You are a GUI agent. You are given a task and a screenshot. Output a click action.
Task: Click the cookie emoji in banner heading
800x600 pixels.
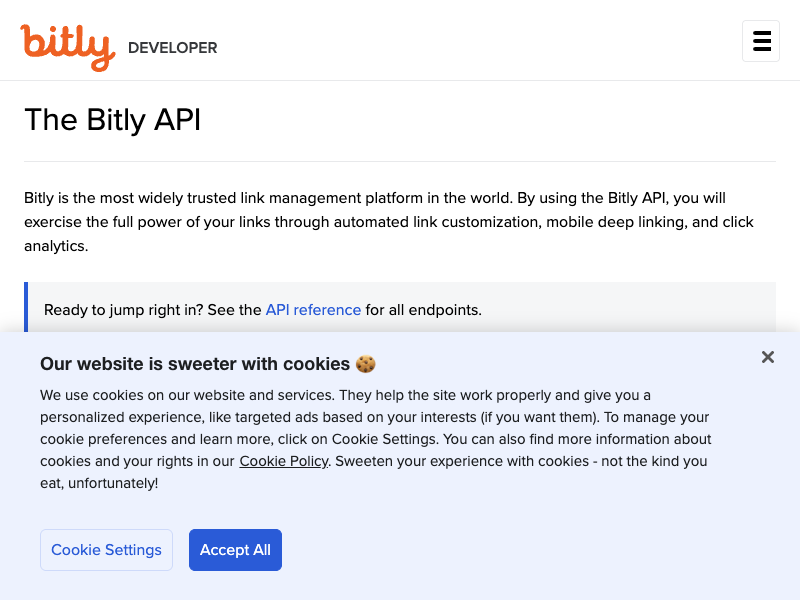click(365, 364)
